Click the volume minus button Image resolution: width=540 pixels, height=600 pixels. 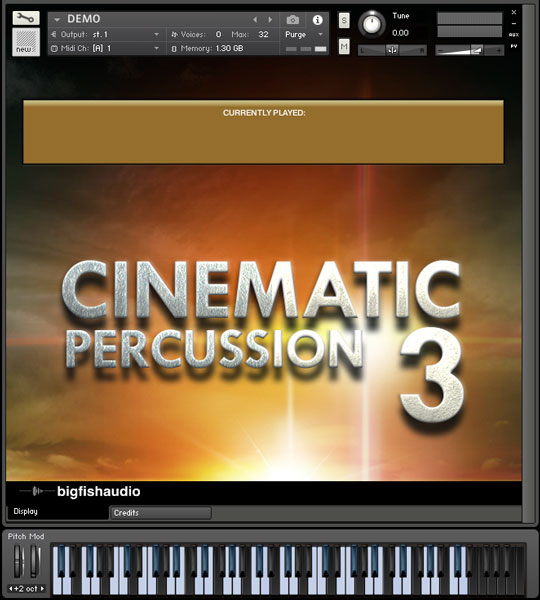pyautogui.click(x=440, y=50)
